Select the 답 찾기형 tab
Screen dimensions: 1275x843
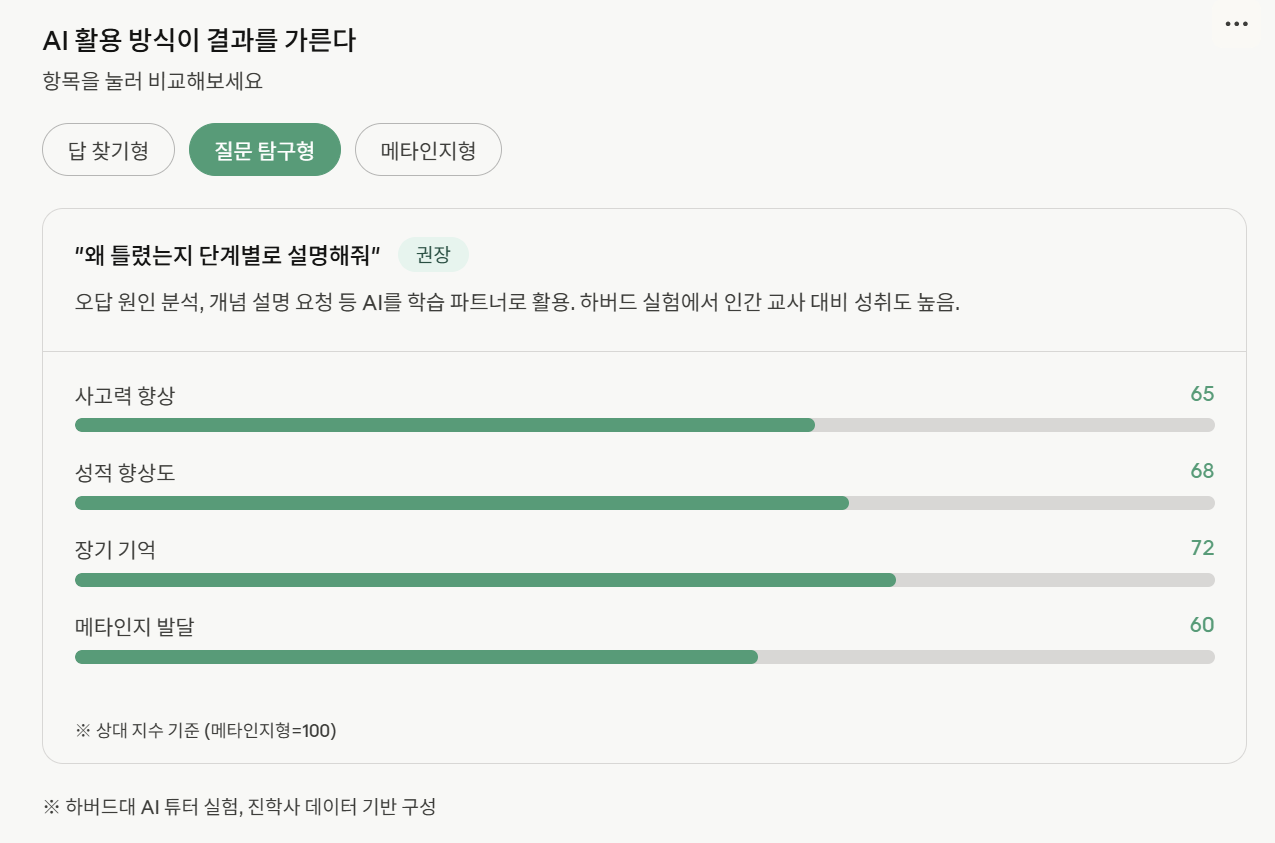109,150
